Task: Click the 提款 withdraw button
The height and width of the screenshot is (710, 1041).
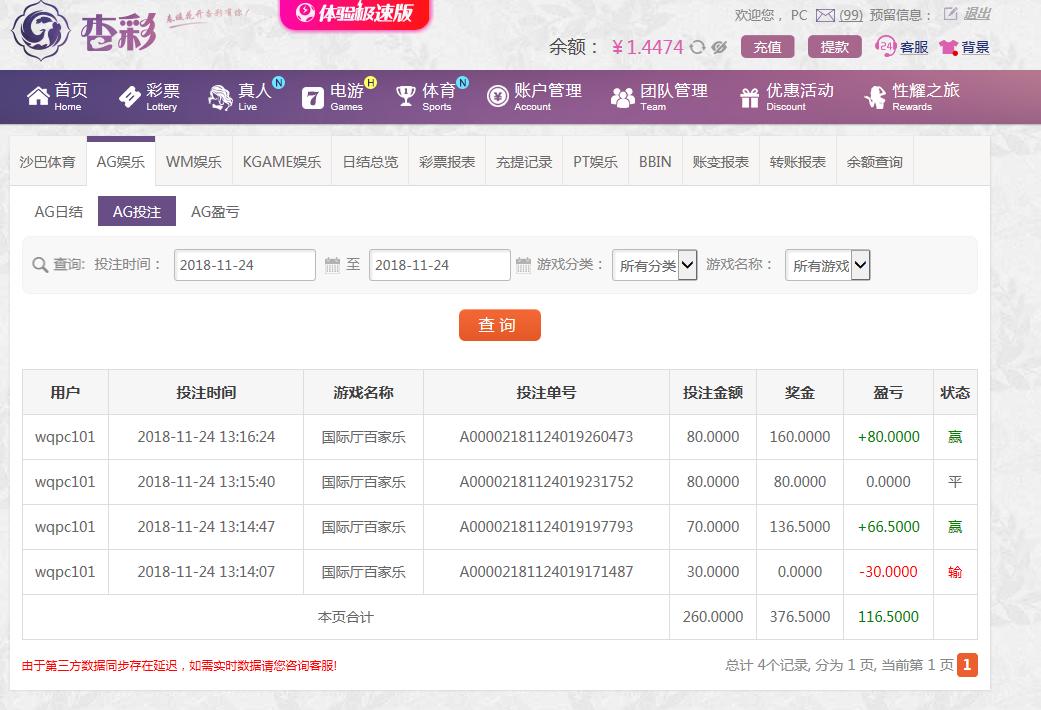Action: click(x=835, y=47)
